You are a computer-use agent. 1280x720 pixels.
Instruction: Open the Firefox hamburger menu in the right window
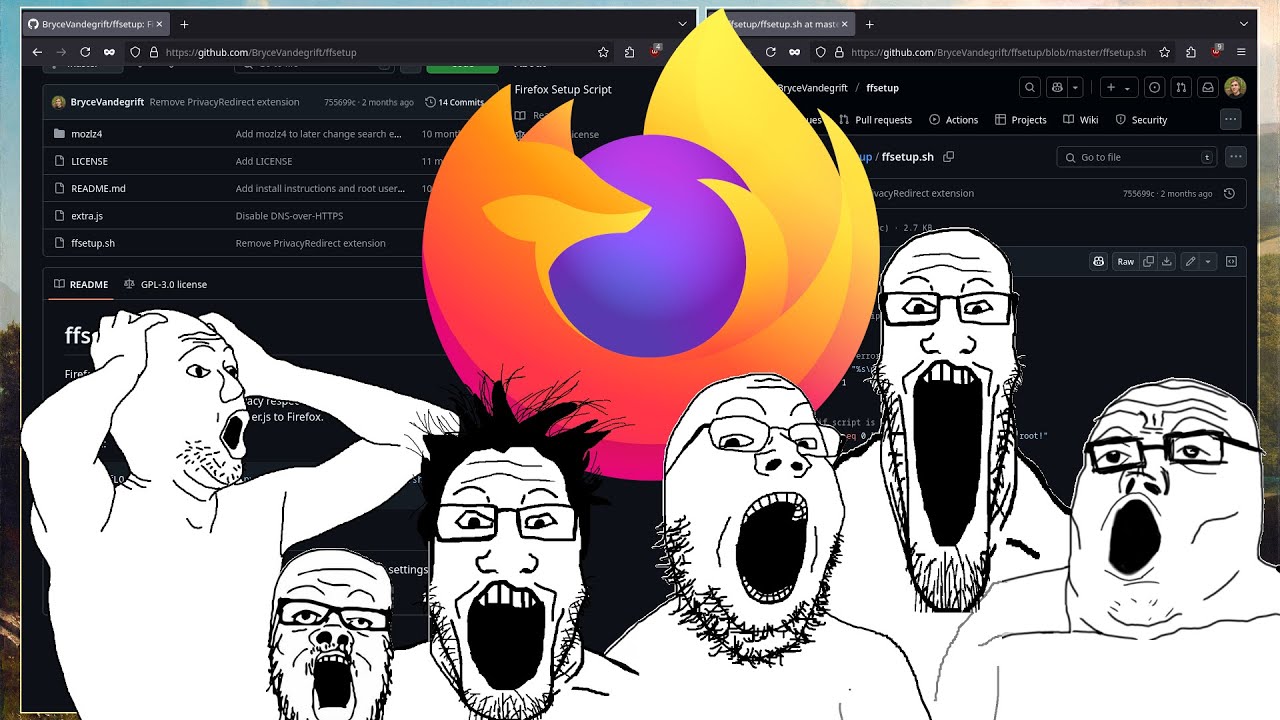coord(1242,52)
